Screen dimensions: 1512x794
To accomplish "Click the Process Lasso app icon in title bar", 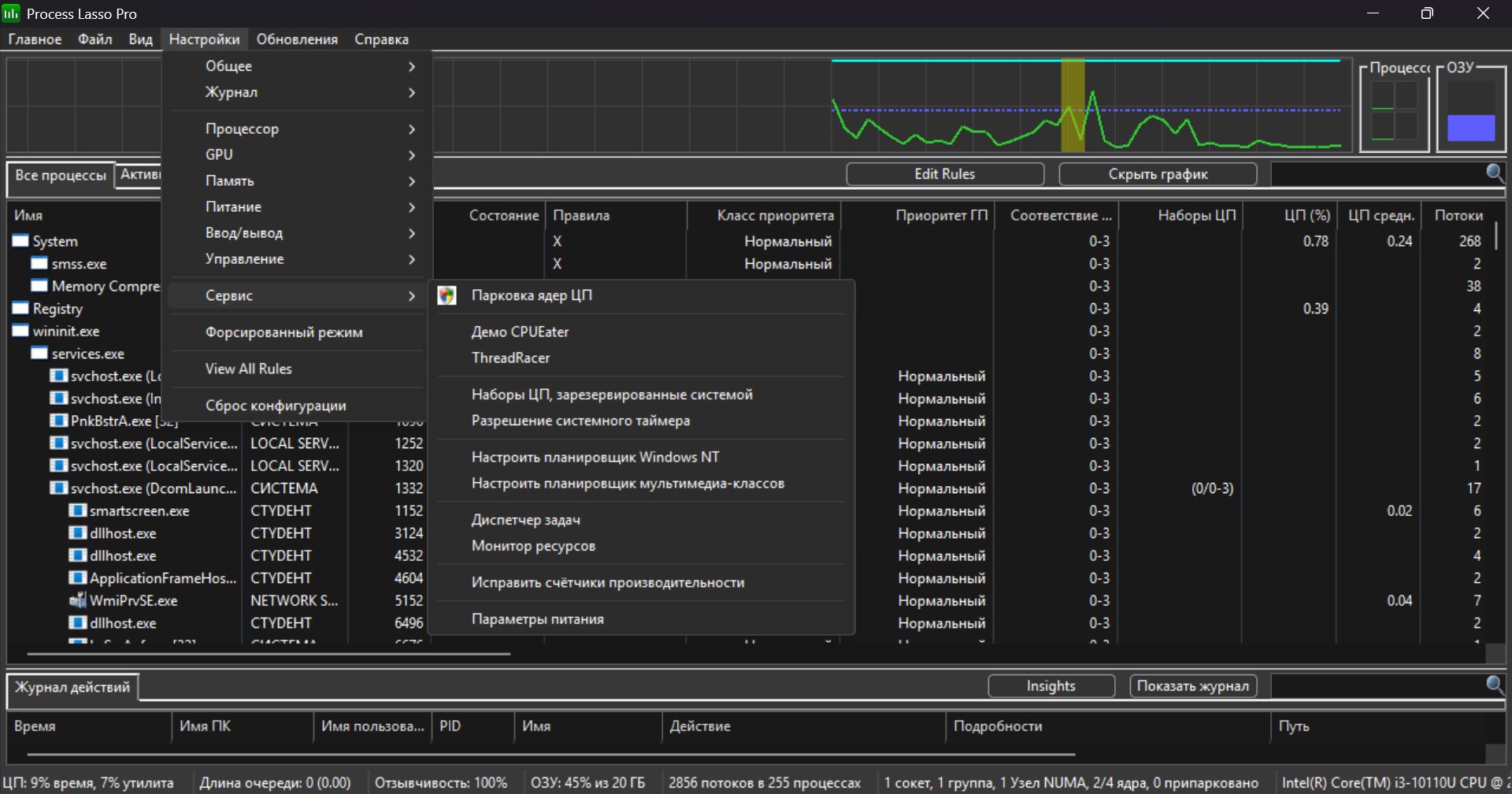I will tap(11, 13).
